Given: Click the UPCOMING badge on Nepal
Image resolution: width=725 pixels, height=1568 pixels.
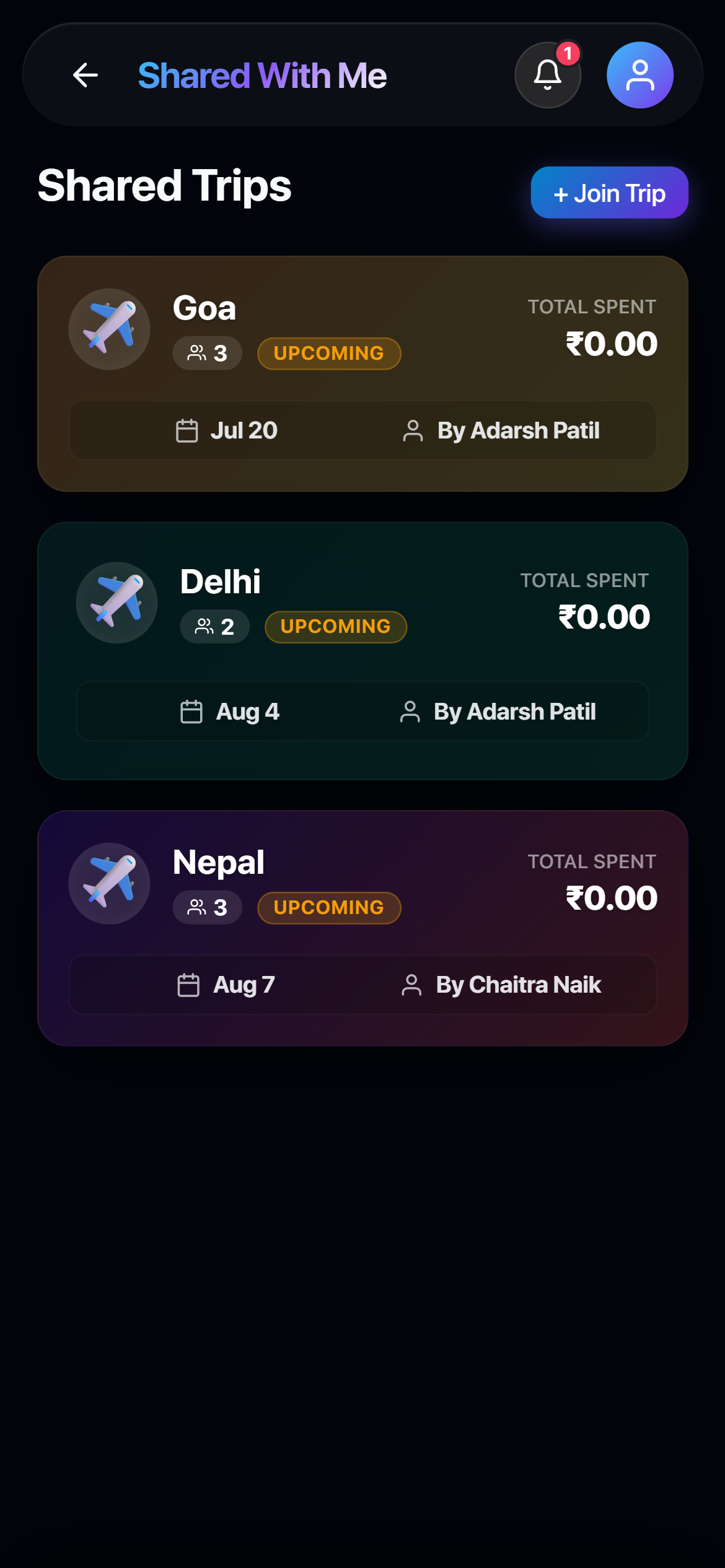Looking at the screenshot, I should point(329,908).
